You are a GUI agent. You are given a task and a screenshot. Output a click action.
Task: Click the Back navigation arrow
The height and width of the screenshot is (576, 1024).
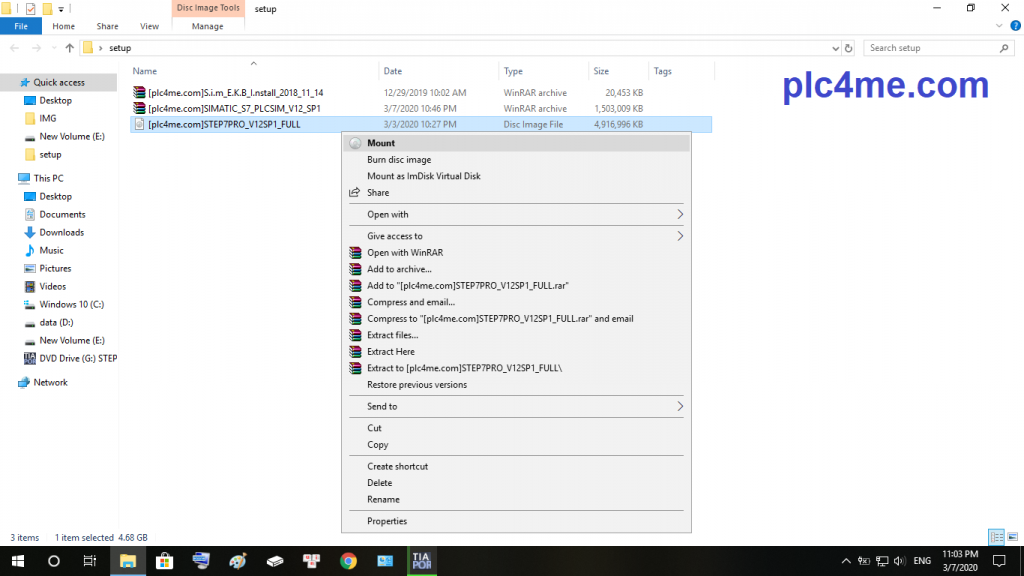(14, 48)
